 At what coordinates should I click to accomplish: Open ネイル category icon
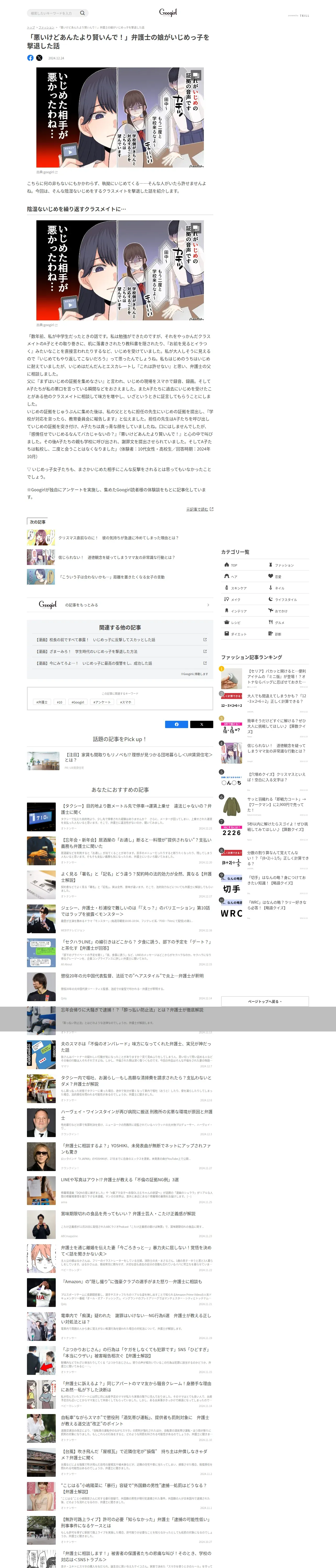tap(271, 588)
